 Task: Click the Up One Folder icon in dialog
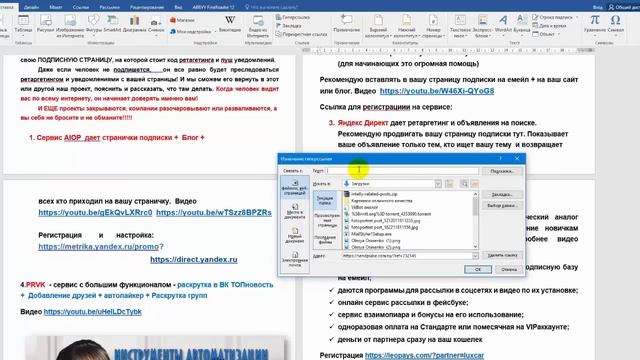(x=449, y=184)
